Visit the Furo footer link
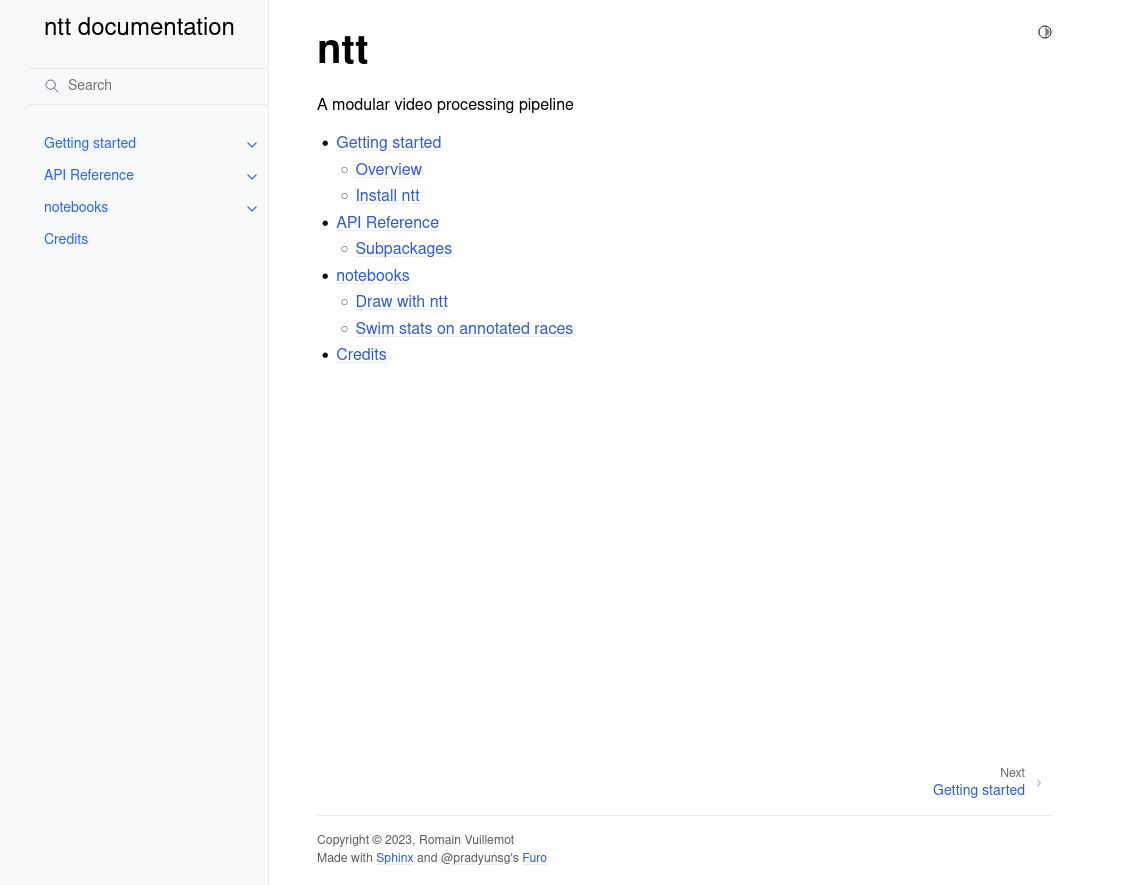The height and width of the screenshot is (885, 1130). [x=534, y=858]
